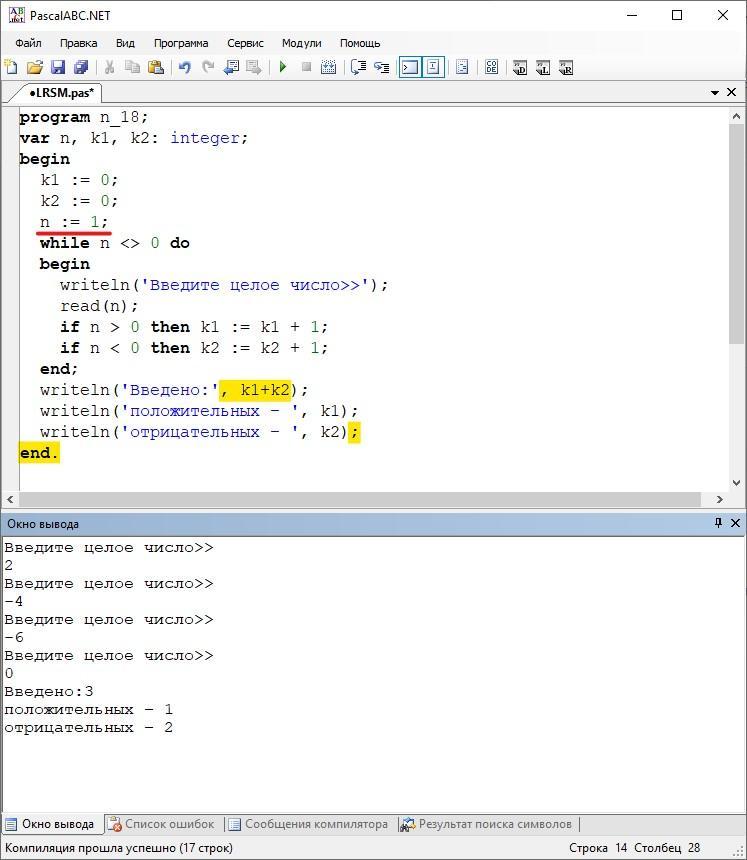Run the program with green play icon
Image resolution: width=747 pixels, height=860 pixels.
coord(283,67)
